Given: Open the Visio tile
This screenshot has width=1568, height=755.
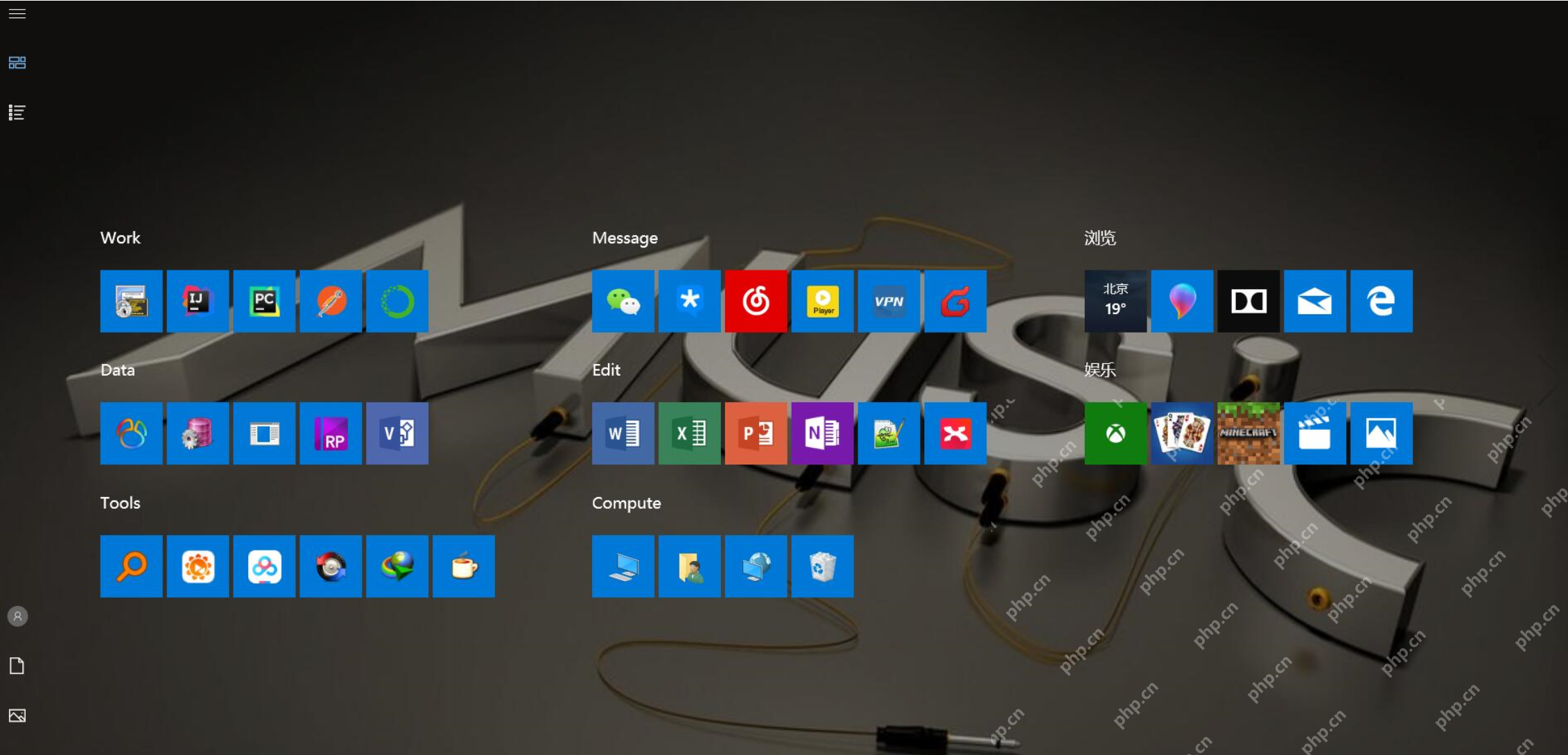Looking at the screenshot, I should pyautogui.click(x=397, y=433).
